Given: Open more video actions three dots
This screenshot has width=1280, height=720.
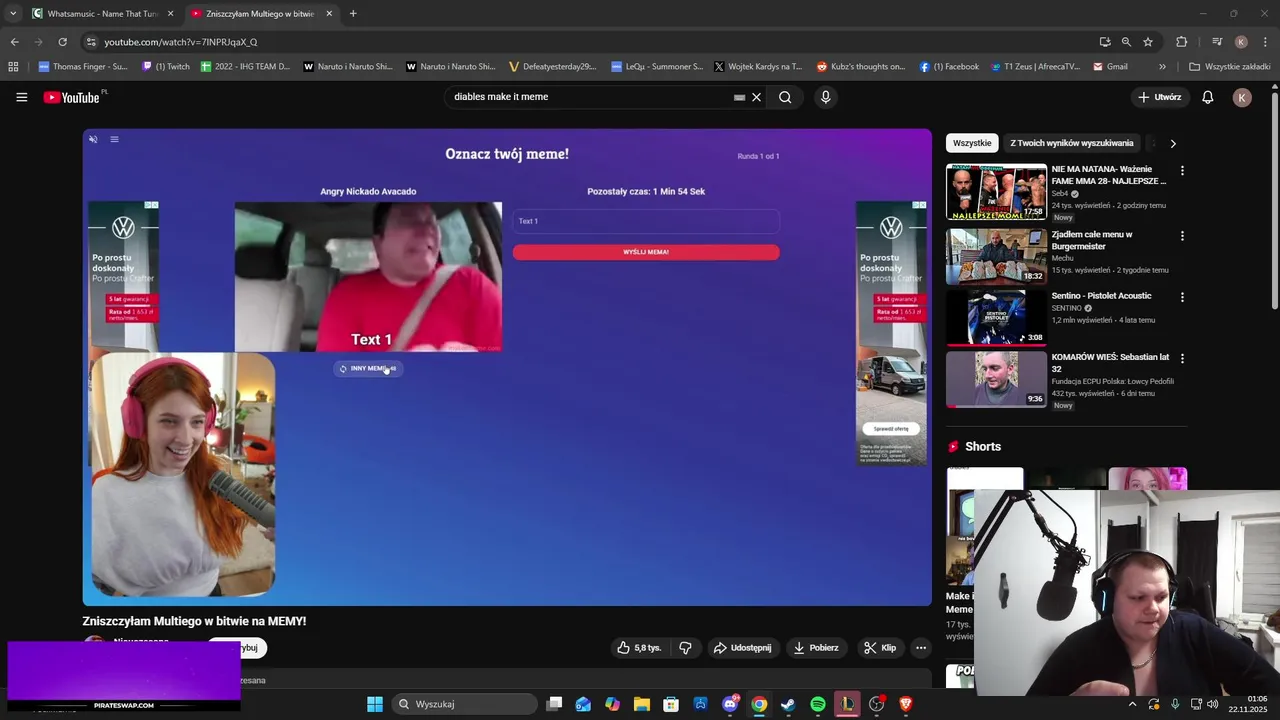Looking at the screenshot, I should point(921,648).
